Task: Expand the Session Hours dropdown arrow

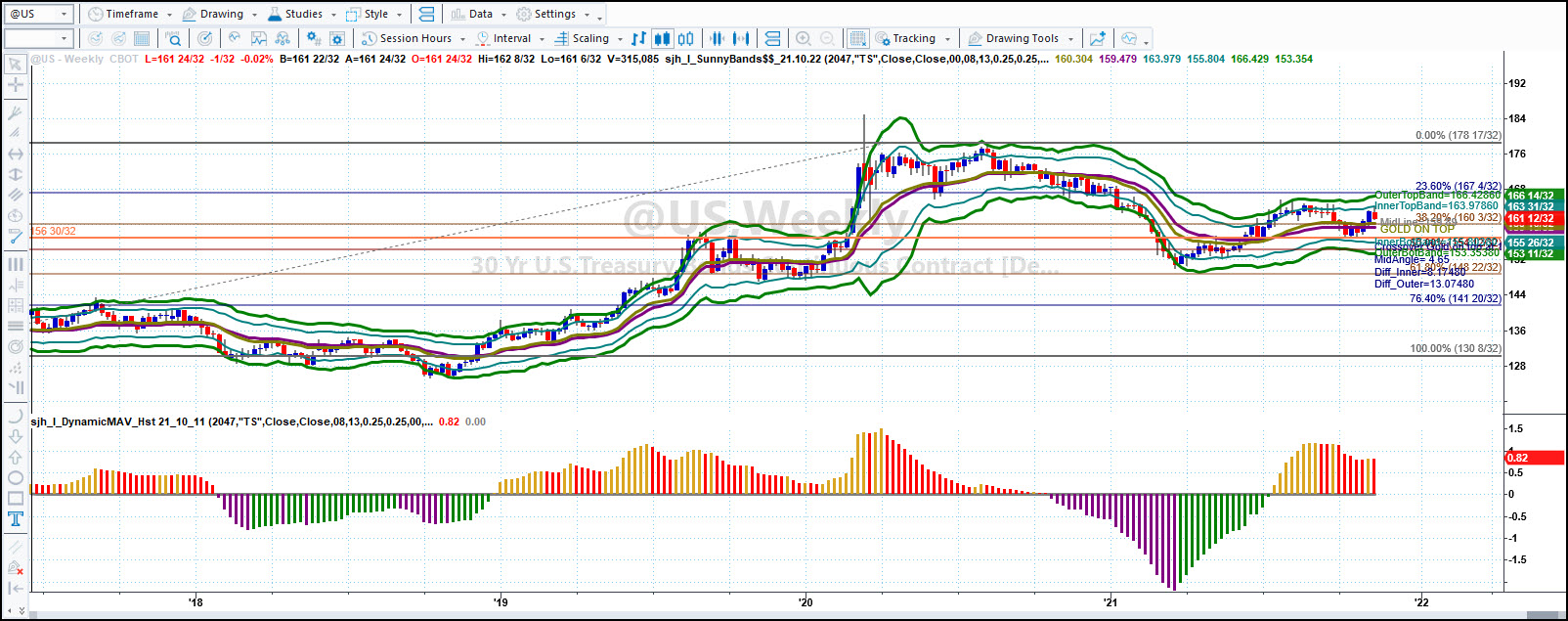Action: pos(462,39)
